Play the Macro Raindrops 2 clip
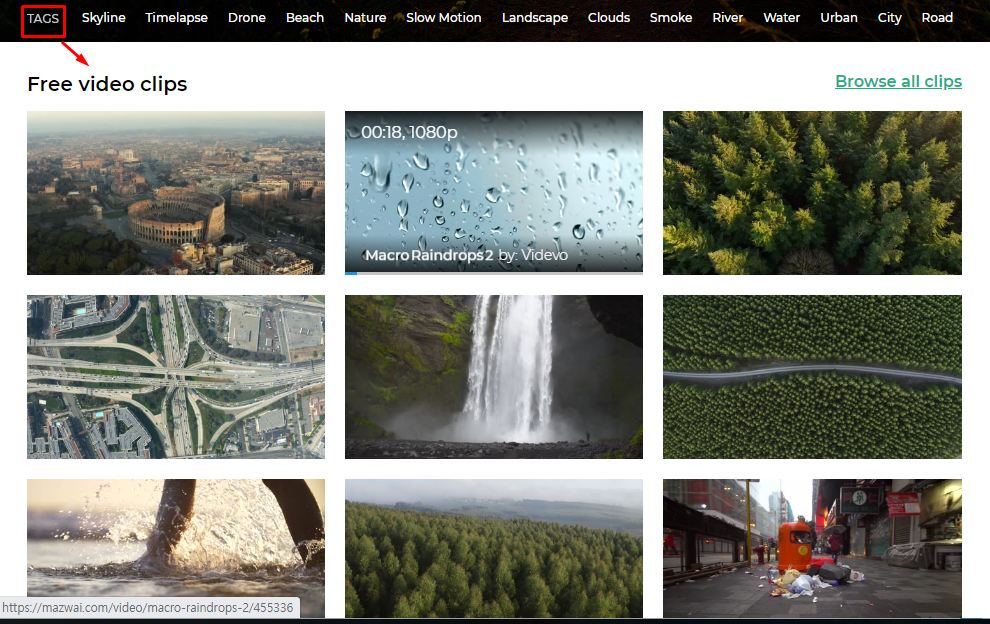The image size is (990, 624). (494, 193)
